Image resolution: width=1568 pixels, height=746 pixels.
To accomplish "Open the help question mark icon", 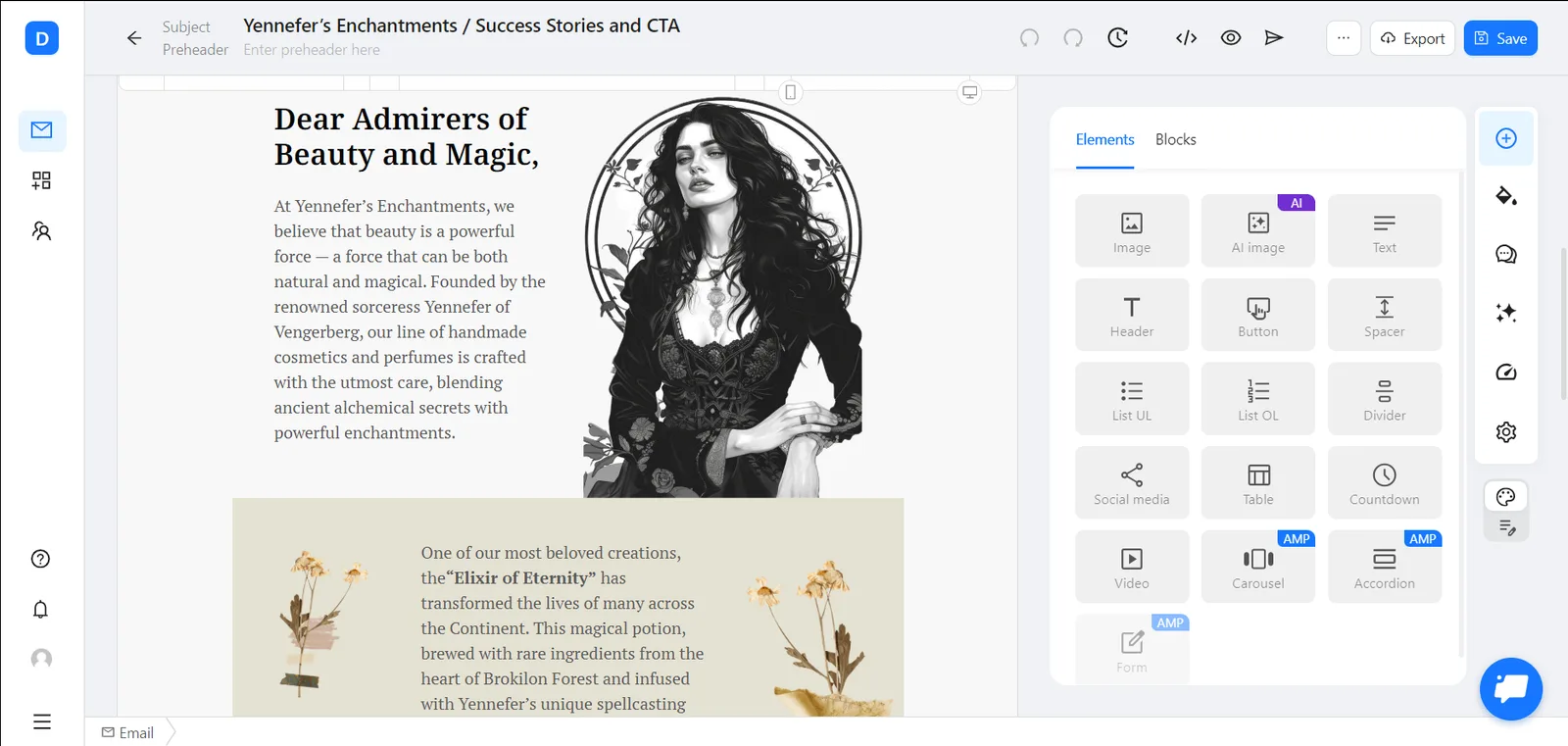I will click(x=40, y=559).
